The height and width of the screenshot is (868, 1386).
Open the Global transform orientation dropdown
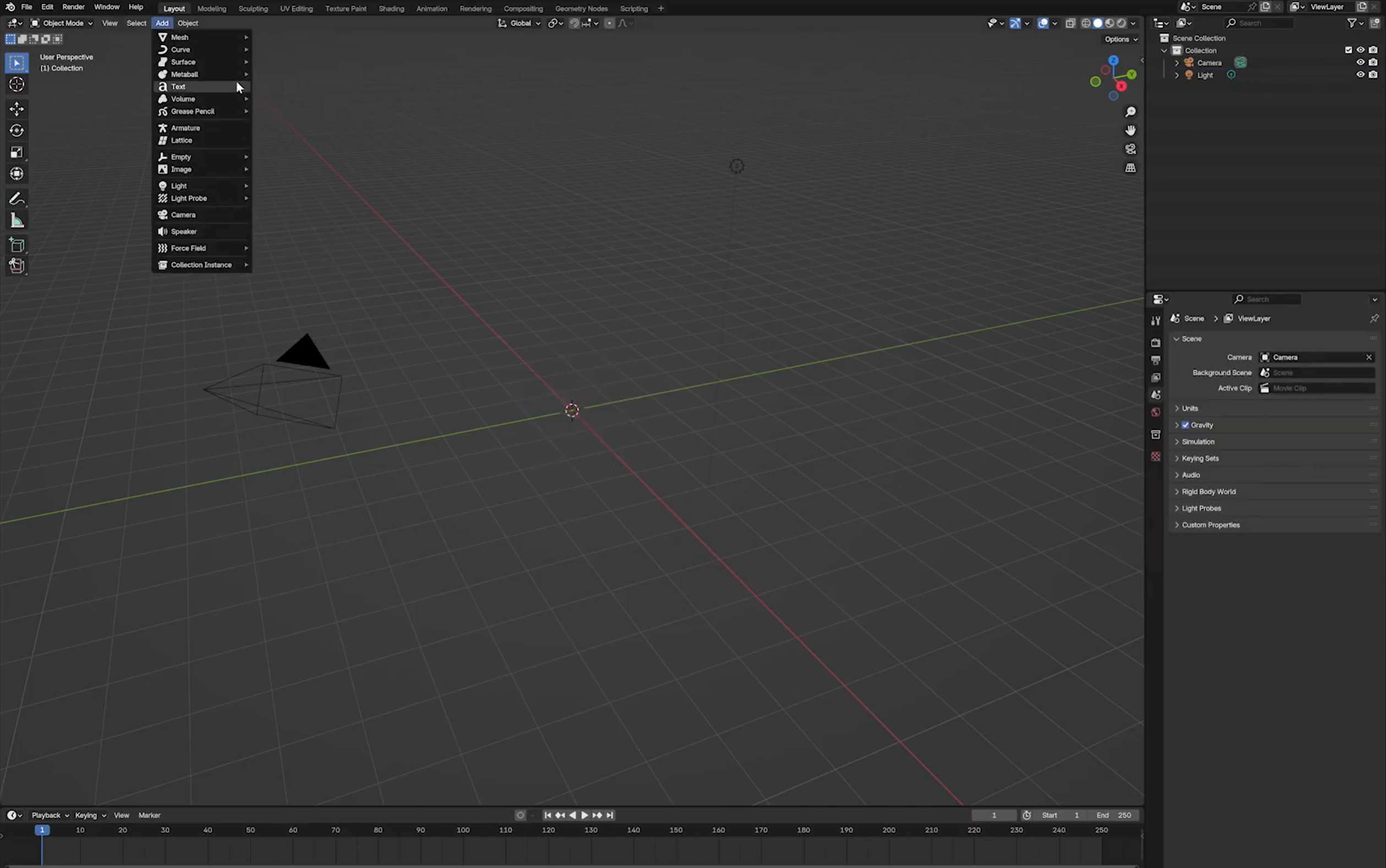(519, 24)
